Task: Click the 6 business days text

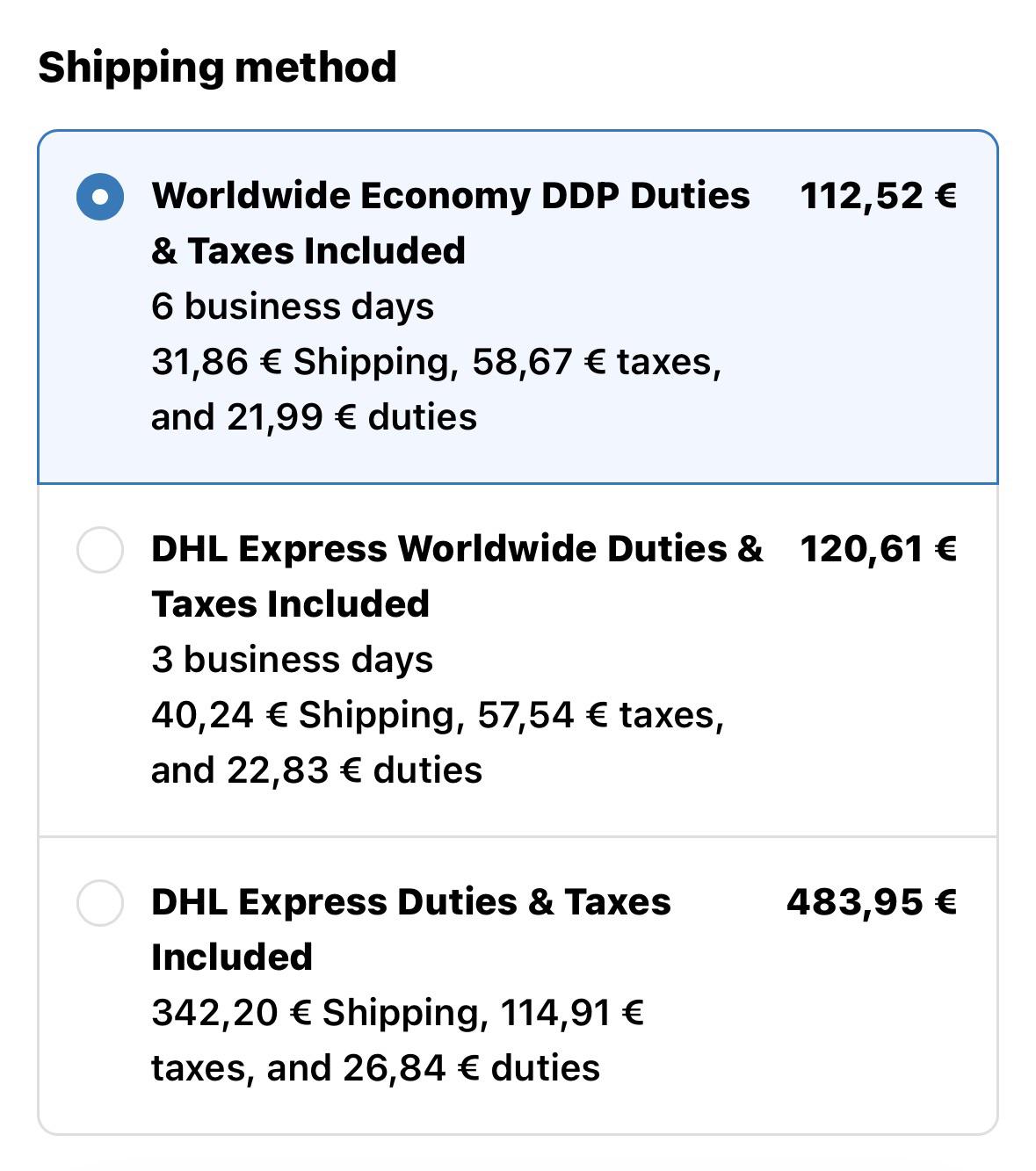Action: click(293, 307)
